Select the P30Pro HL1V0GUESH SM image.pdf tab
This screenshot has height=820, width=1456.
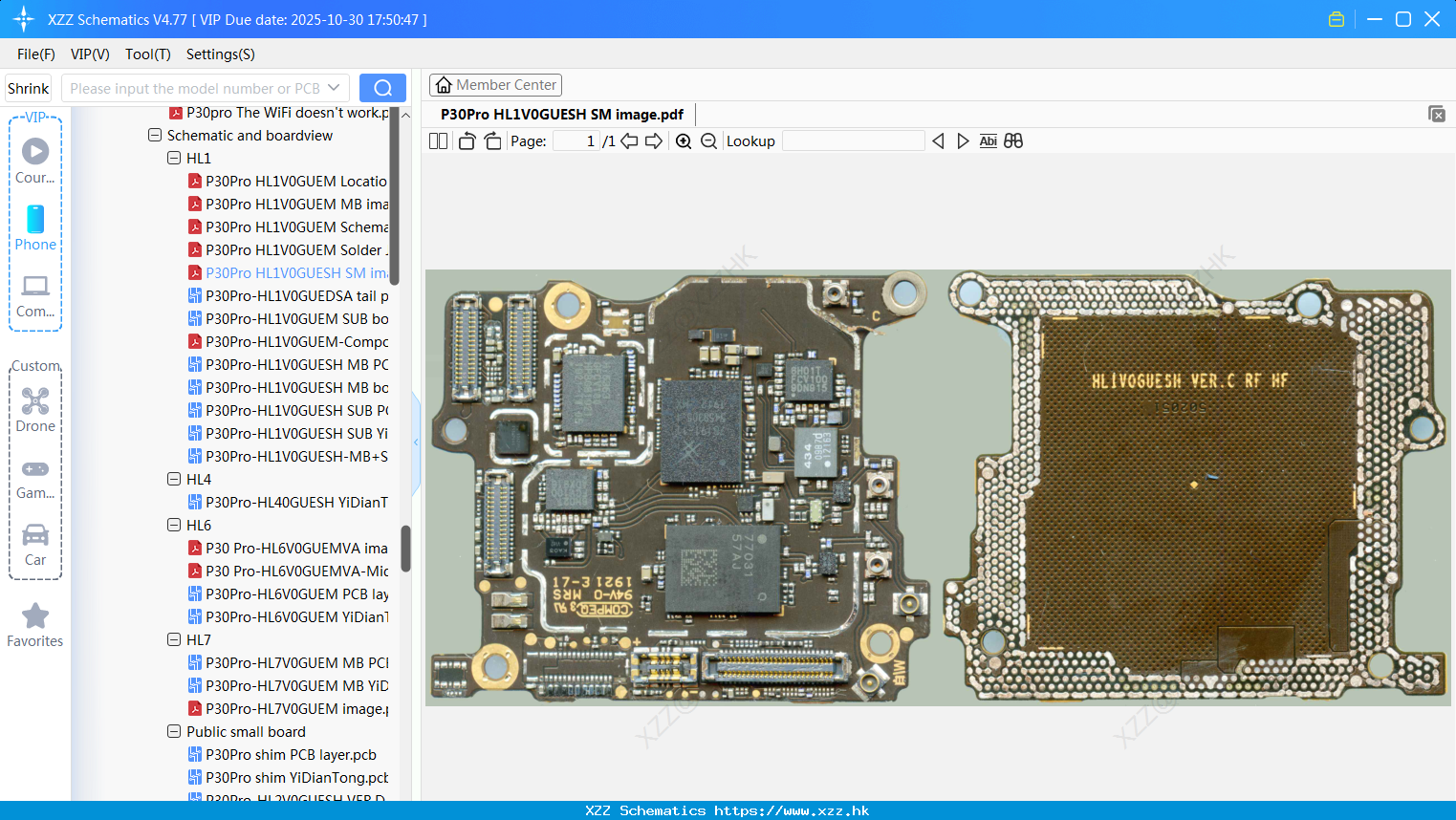tap(562, 115)
